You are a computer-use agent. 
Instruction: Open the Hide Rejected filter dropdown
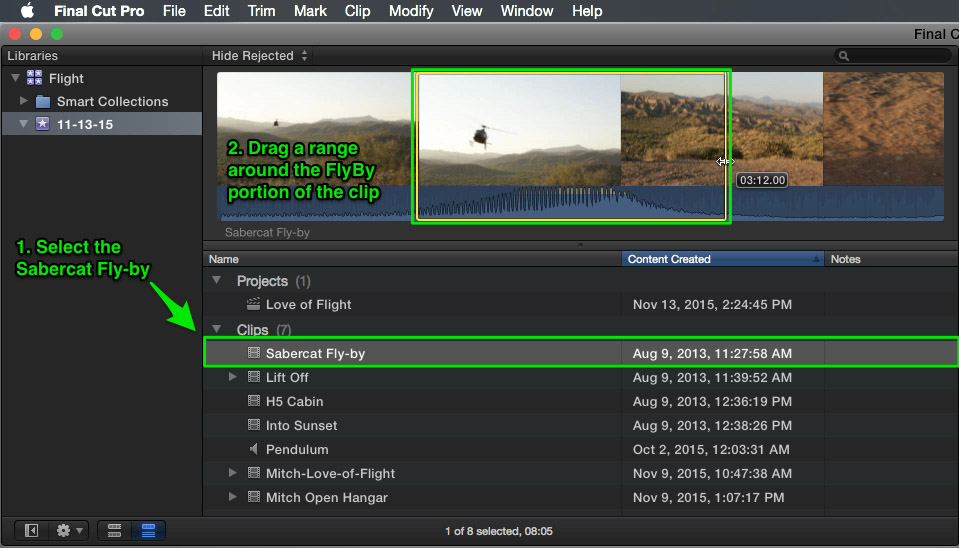pos(259,56)
